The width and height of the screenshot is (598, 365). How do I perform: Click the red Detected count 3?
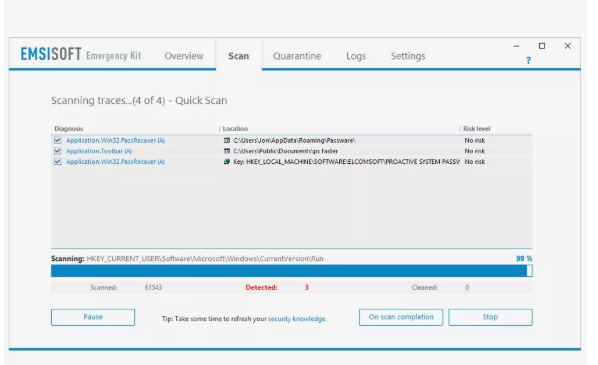[307, 287]
